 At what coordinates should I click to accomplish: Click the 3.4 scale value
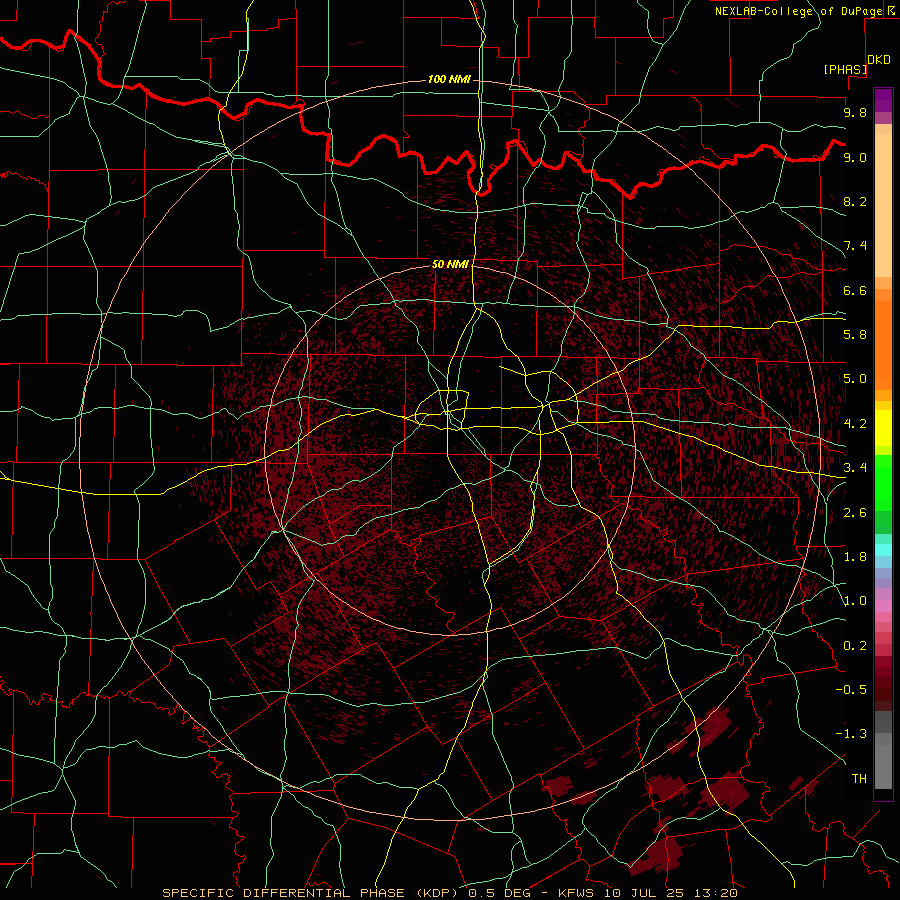855,468
